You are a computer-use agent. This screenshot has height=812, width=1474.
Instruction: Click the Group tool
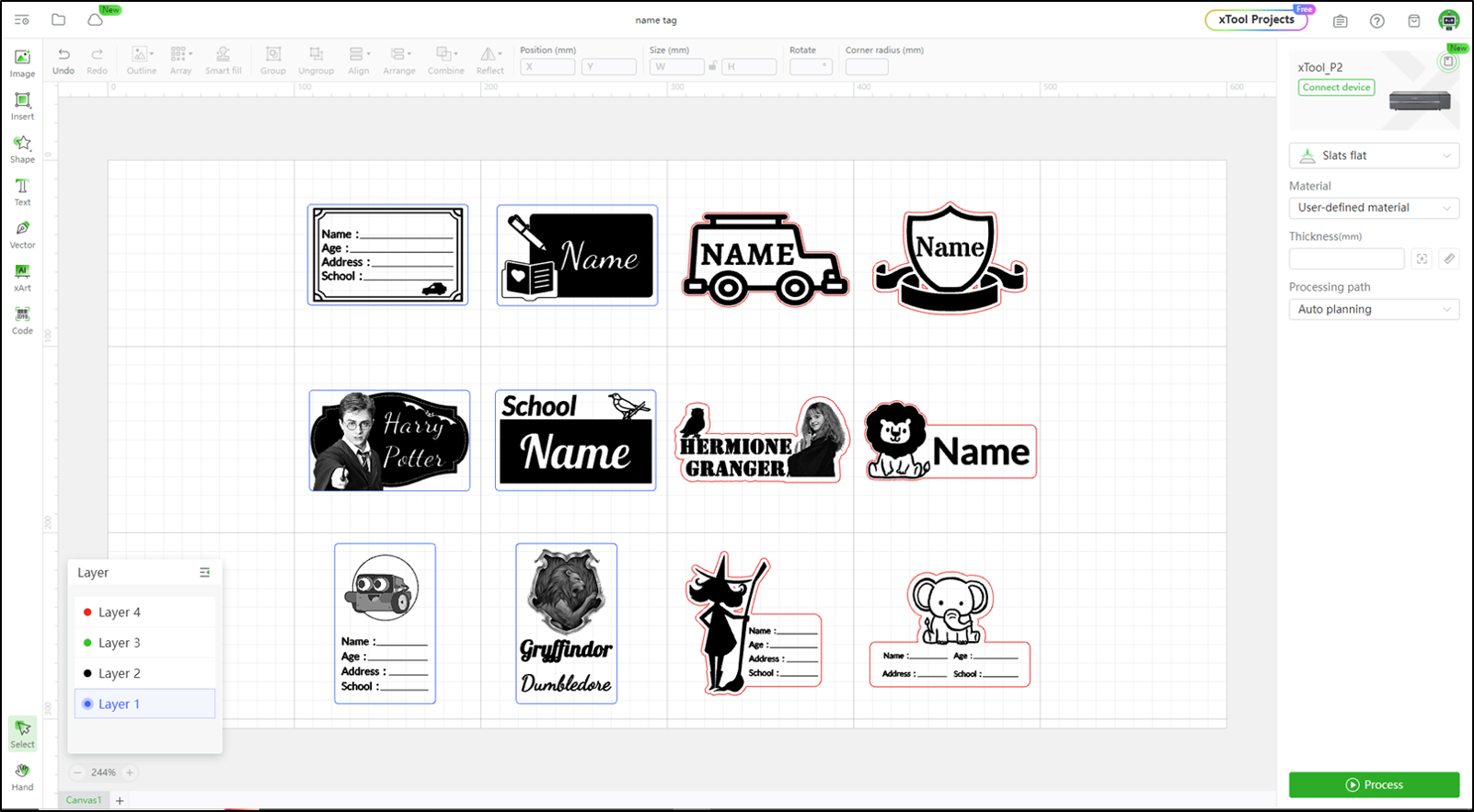(273, 60)
